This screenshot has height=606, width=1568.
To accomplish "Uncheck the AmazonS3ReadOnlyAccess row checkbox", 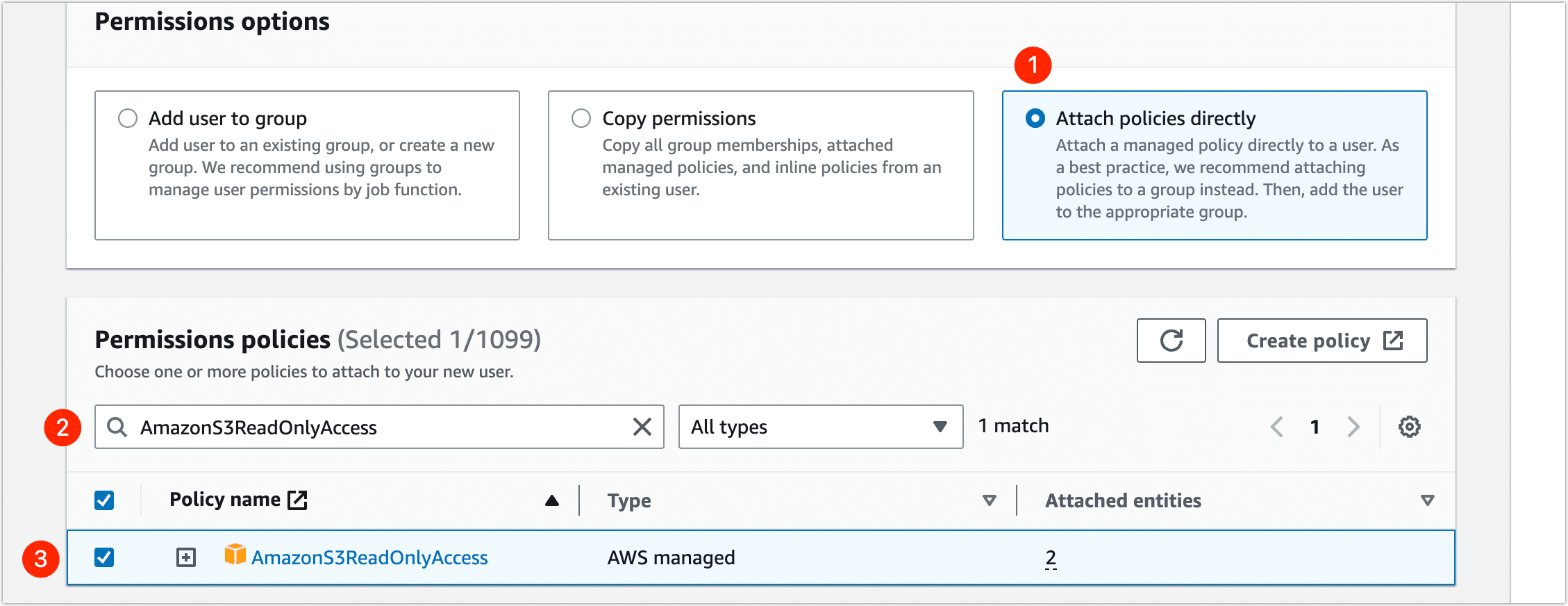I will click(x=104, y=557).
